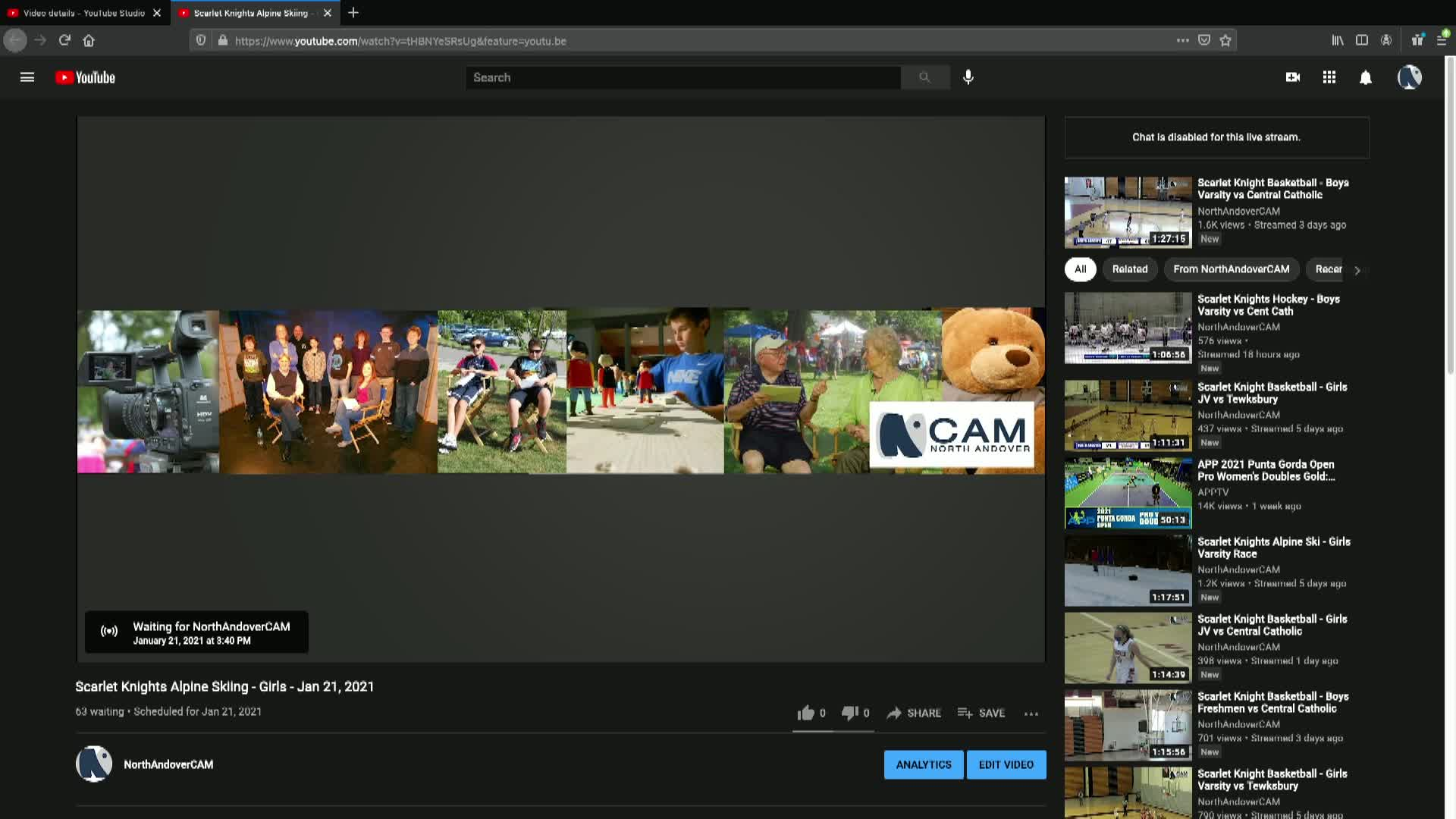Screen dimensions: 1456x819
Task: Reload the page in the browser
Action: pyautogui.click(x=64, y=40)
